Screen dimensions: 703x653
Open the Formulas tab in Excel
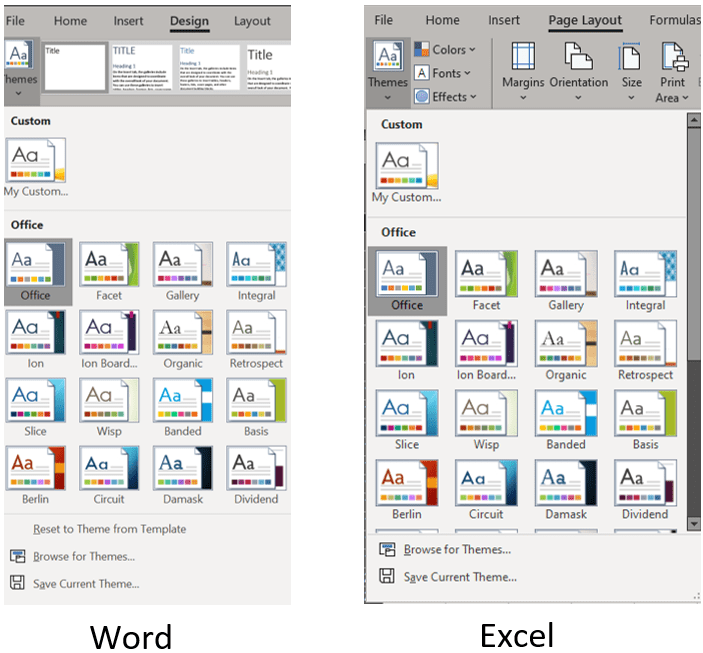[677, 20]
